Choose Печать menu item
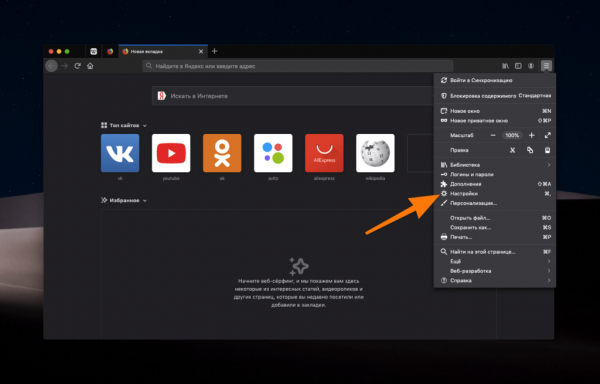600x384 pixels. pyautogui.click(x=494, y=237)
